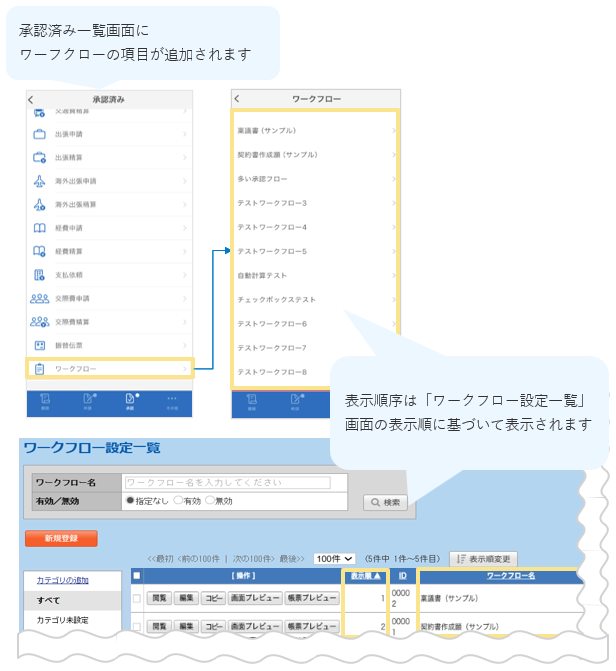Tap the chevron on テストワークフロー5 row

394,251
